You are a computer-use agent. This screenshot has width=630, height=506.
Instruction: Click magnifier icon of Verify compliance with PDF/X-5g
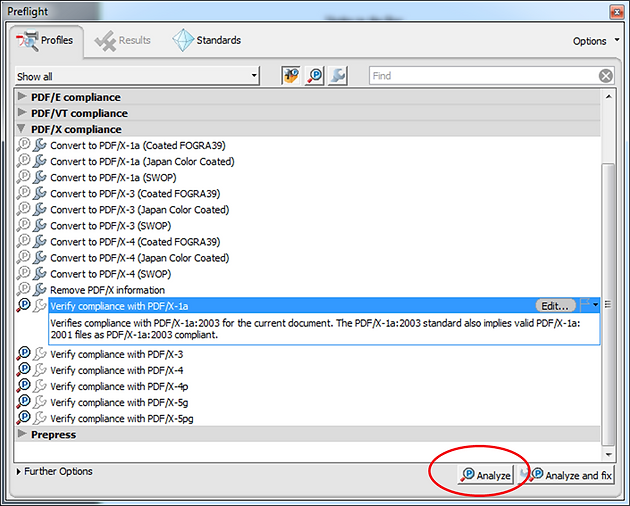(x=23, y=402)
